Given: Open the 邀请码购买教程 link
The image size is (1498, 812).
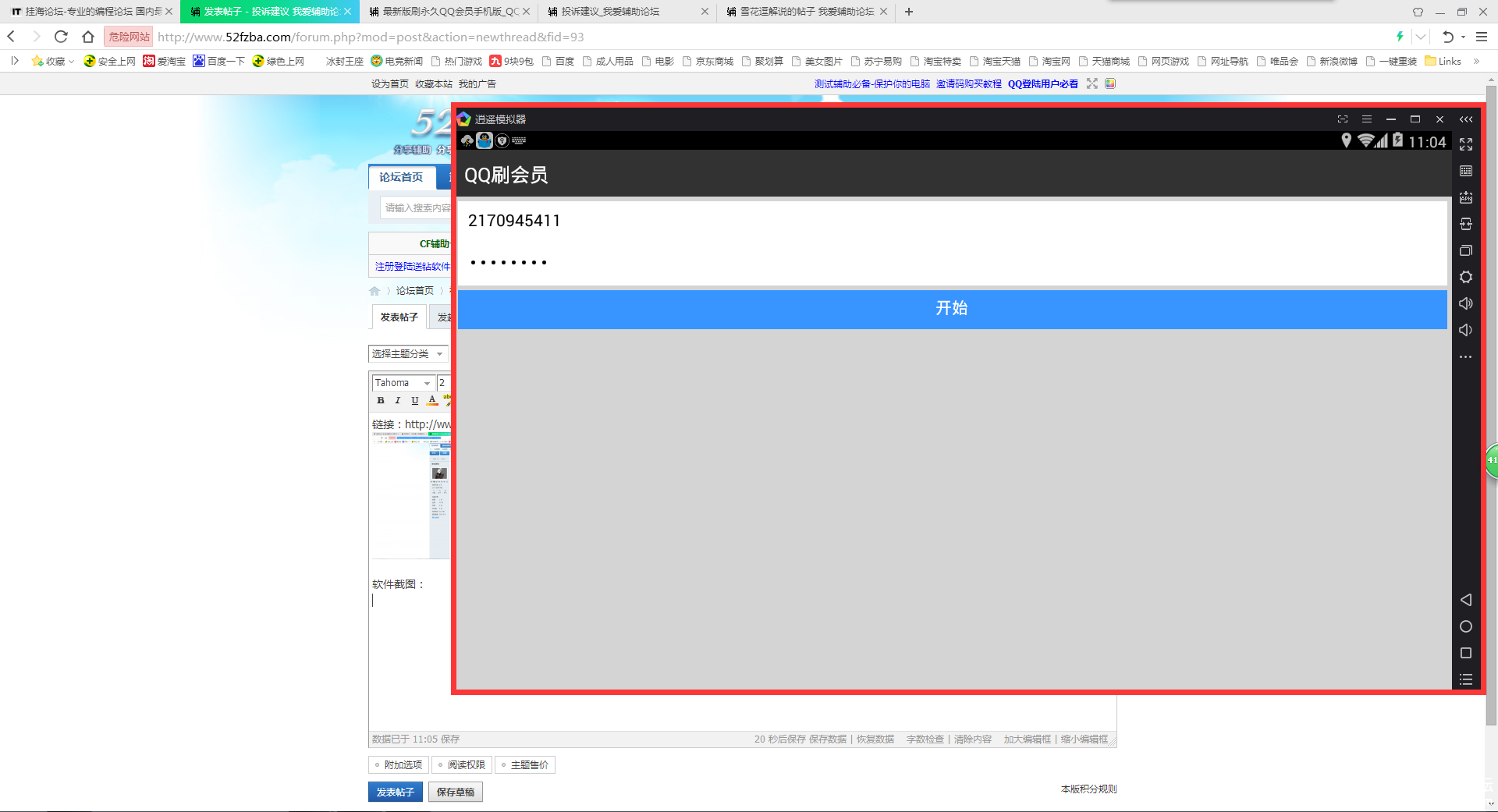Looking at the screenshot, I should click(x=969, y=83).
